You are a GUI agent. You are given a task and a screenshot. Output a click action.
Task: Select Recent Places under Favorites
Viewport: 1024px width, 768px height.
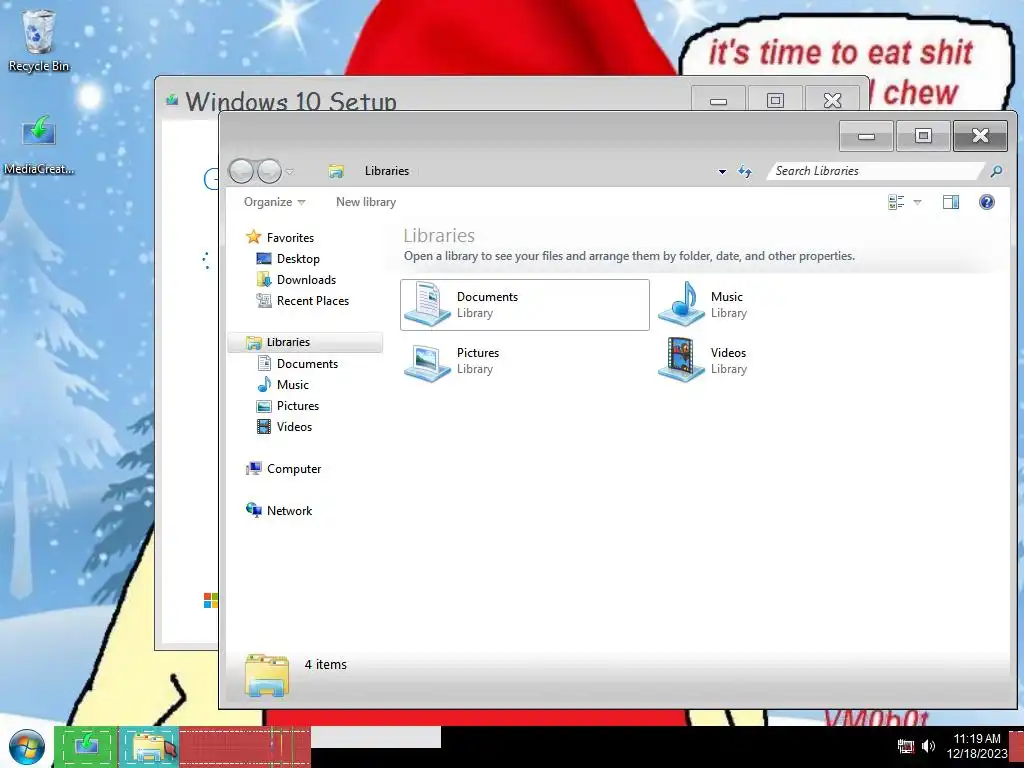pyautogui.click(x=313, y=300)
